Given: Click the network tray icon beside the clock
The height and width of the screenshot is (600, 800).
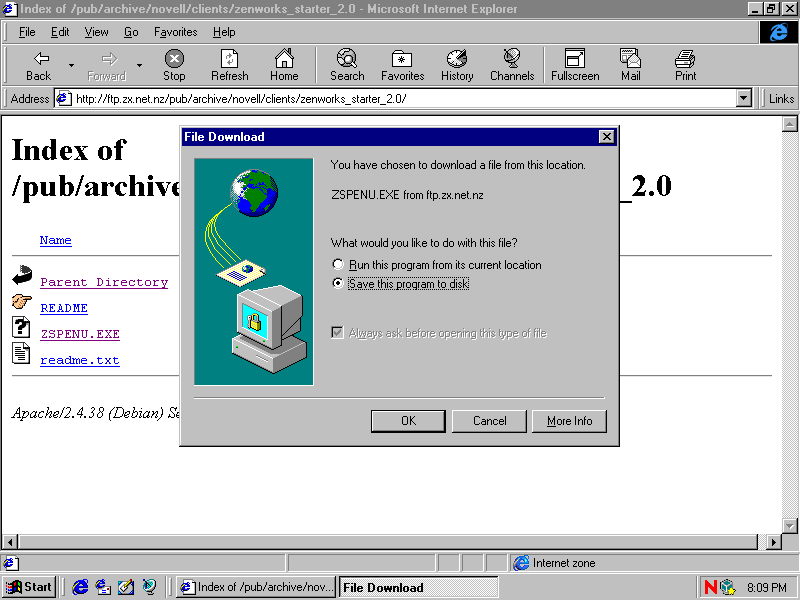Looking at the screenshot, I should [x=727, y=587].
